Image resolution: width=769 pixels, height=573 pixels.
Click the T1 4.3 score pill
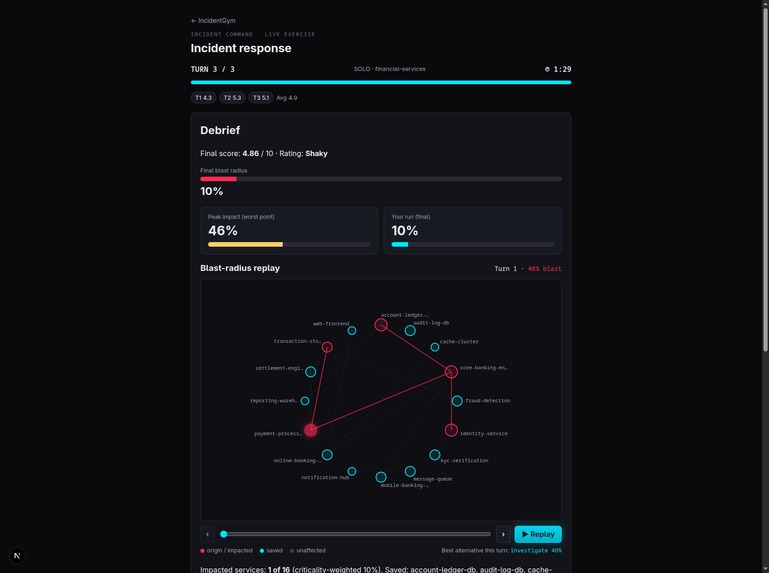pos(204,98)
